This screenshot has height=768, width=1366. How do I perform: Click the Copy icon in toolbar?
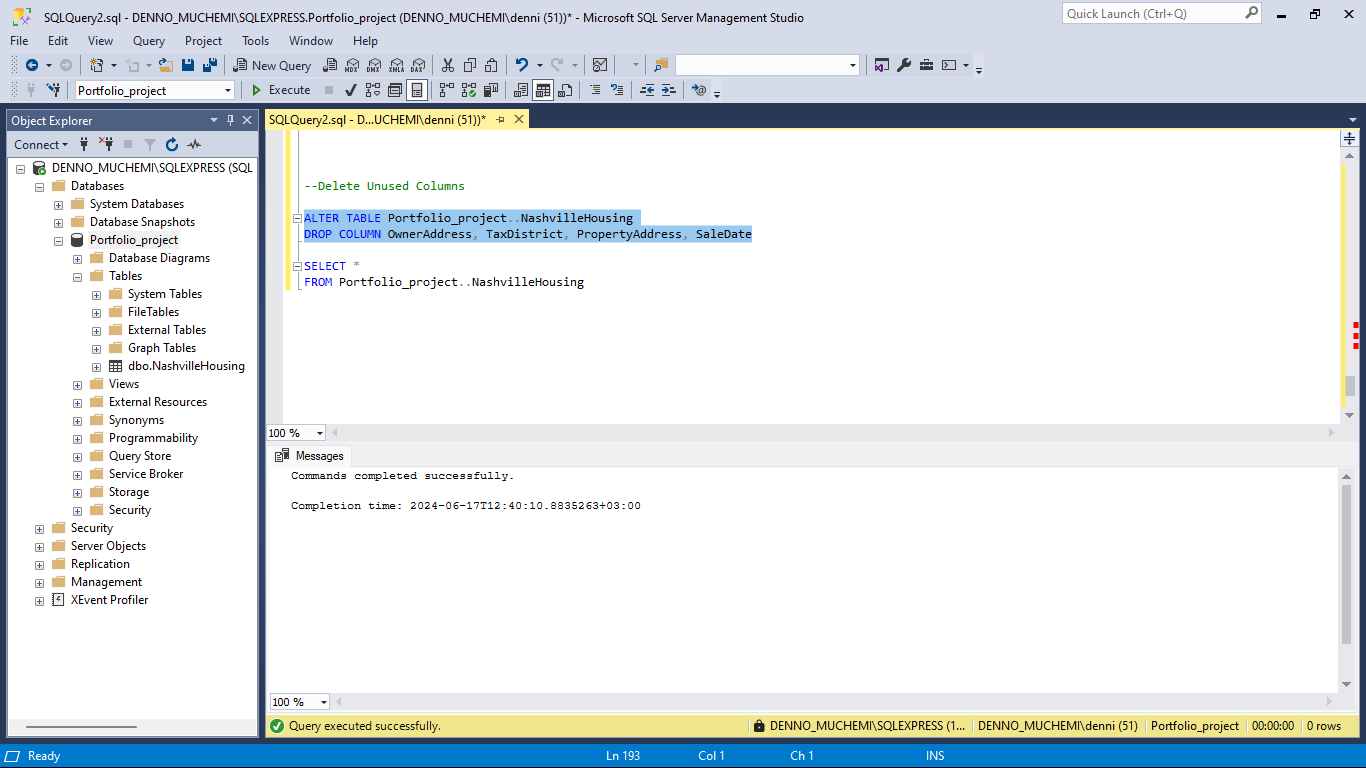[469, 65]
